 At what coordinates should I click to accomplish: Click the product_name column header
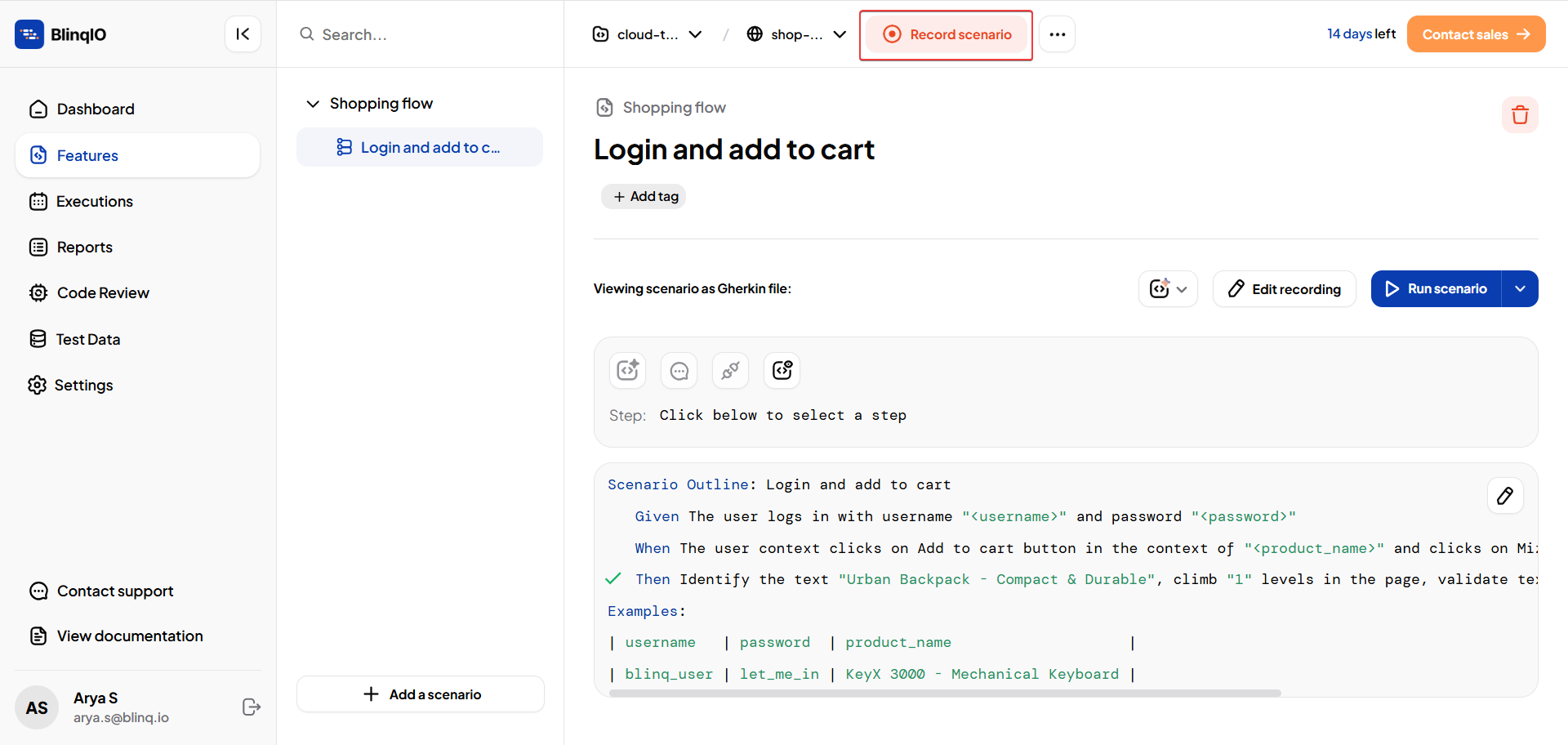coord(898,642)
